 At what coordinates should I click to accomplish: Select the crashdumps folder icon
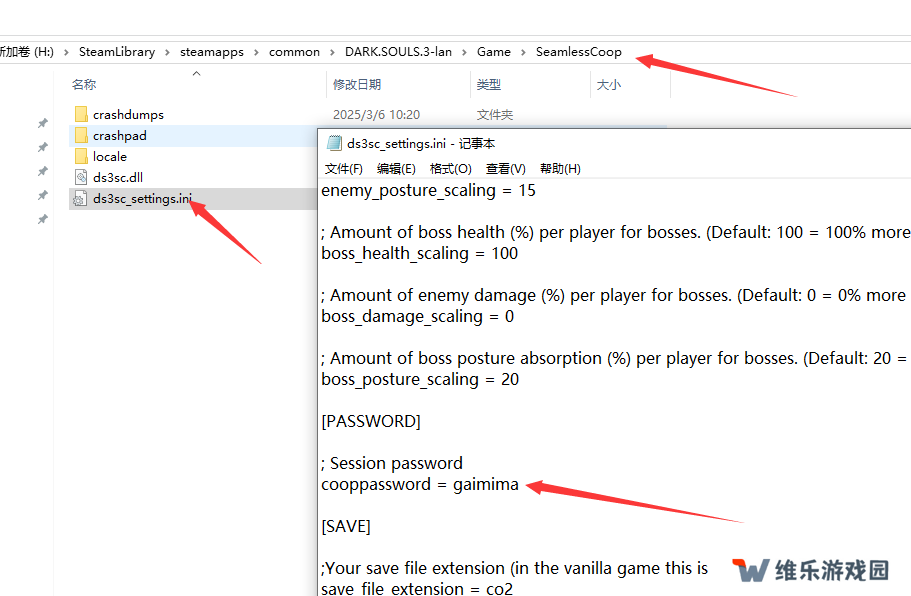(x=81, y=114)
